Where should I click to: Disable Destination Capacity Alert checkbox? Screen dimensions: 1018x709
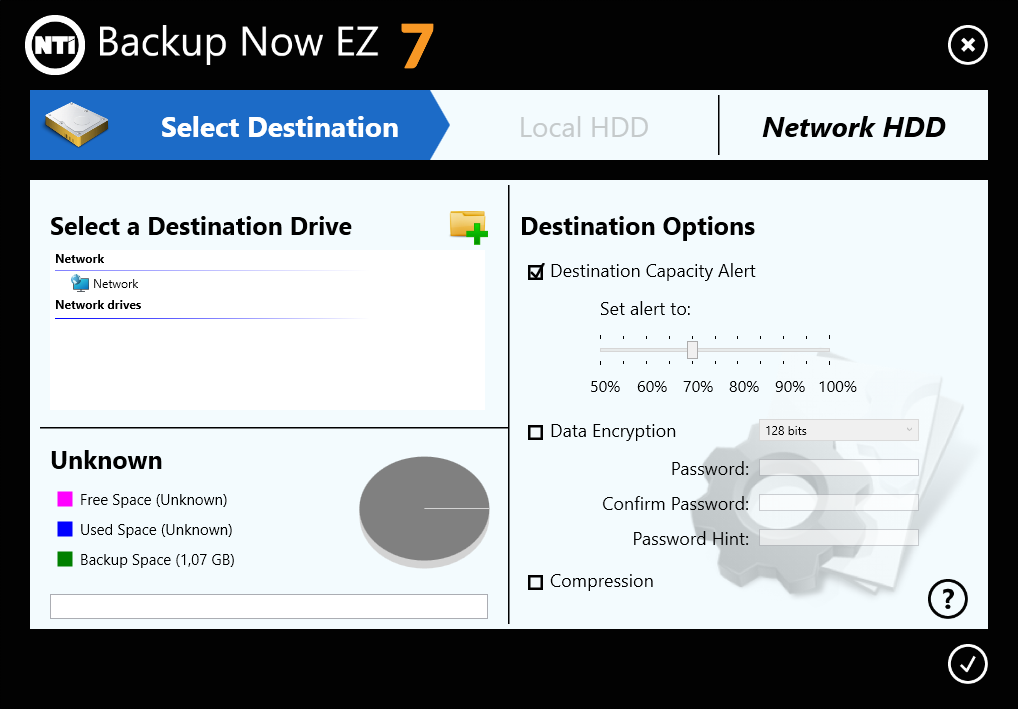click(536, 272)
